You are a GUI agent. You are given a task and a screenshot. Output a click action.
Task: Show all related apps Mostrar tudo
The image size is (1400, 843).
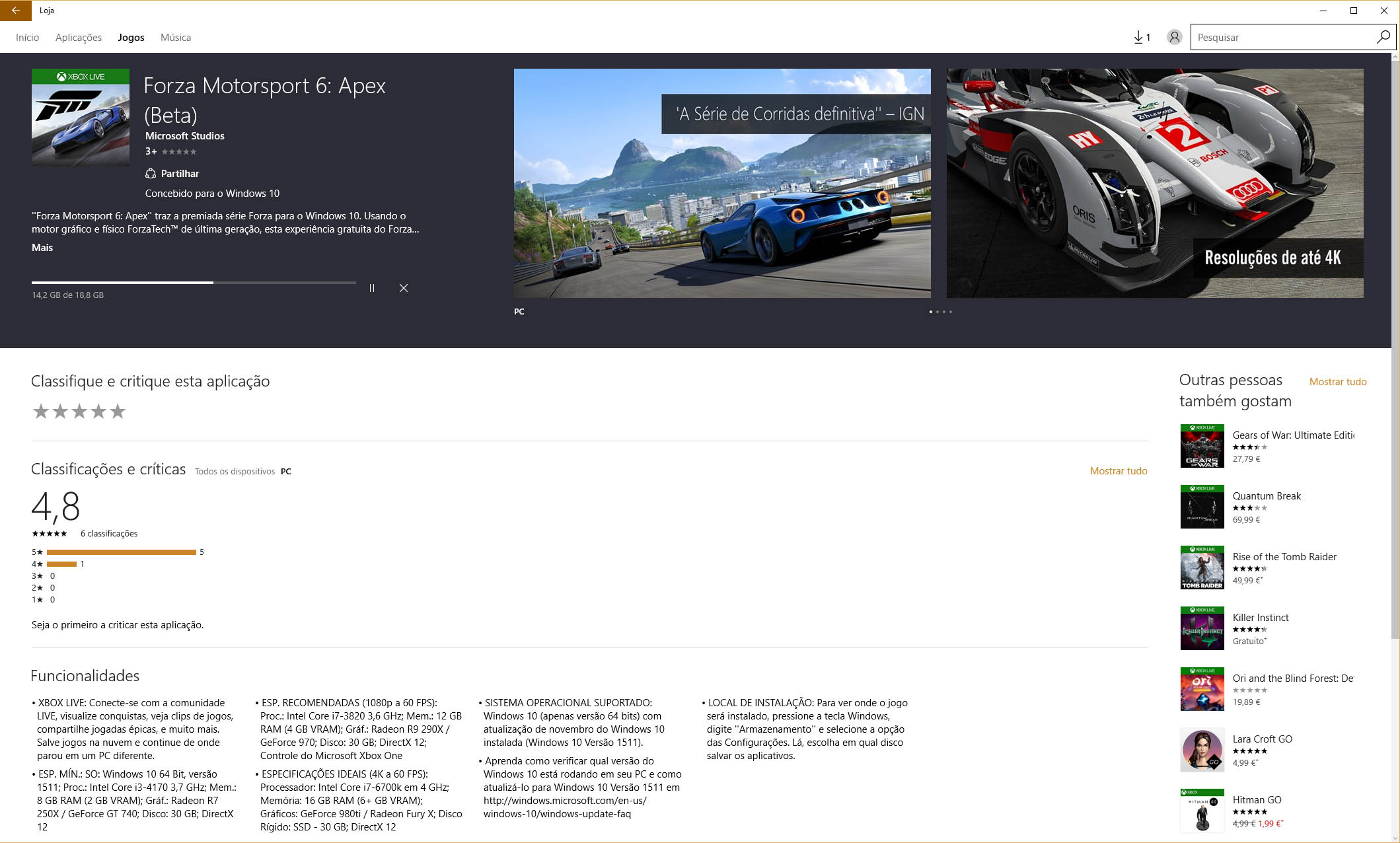(1337, 382)
